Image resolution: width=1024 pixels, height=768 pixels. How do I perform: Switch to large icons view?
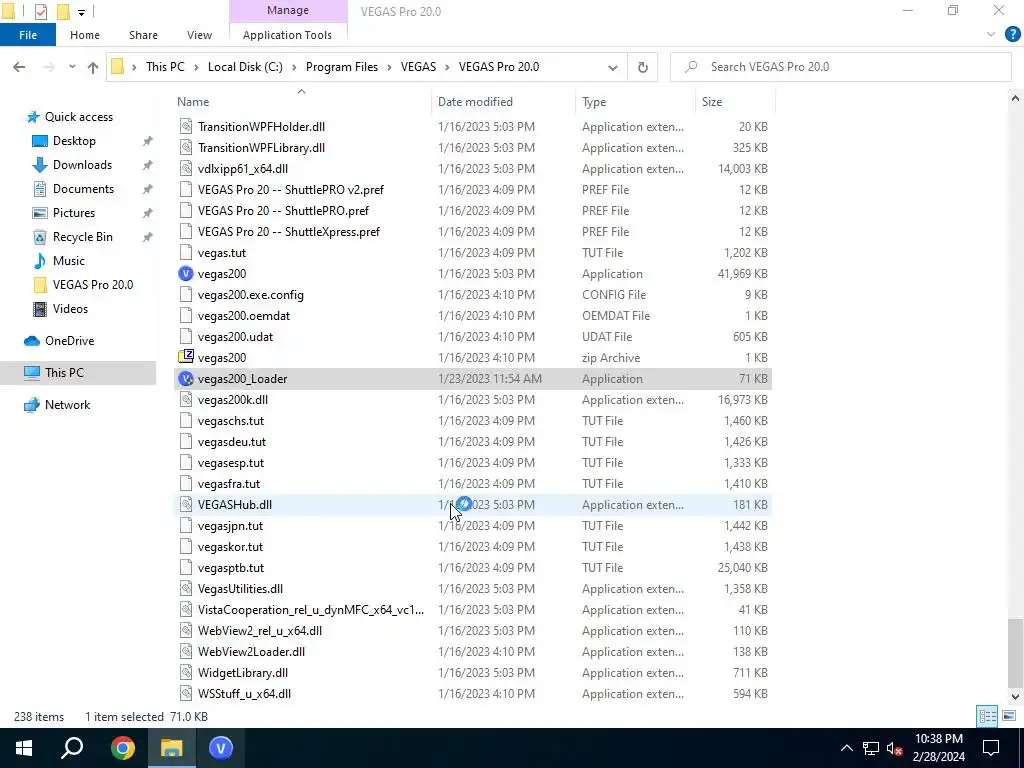click(1009, 716)
